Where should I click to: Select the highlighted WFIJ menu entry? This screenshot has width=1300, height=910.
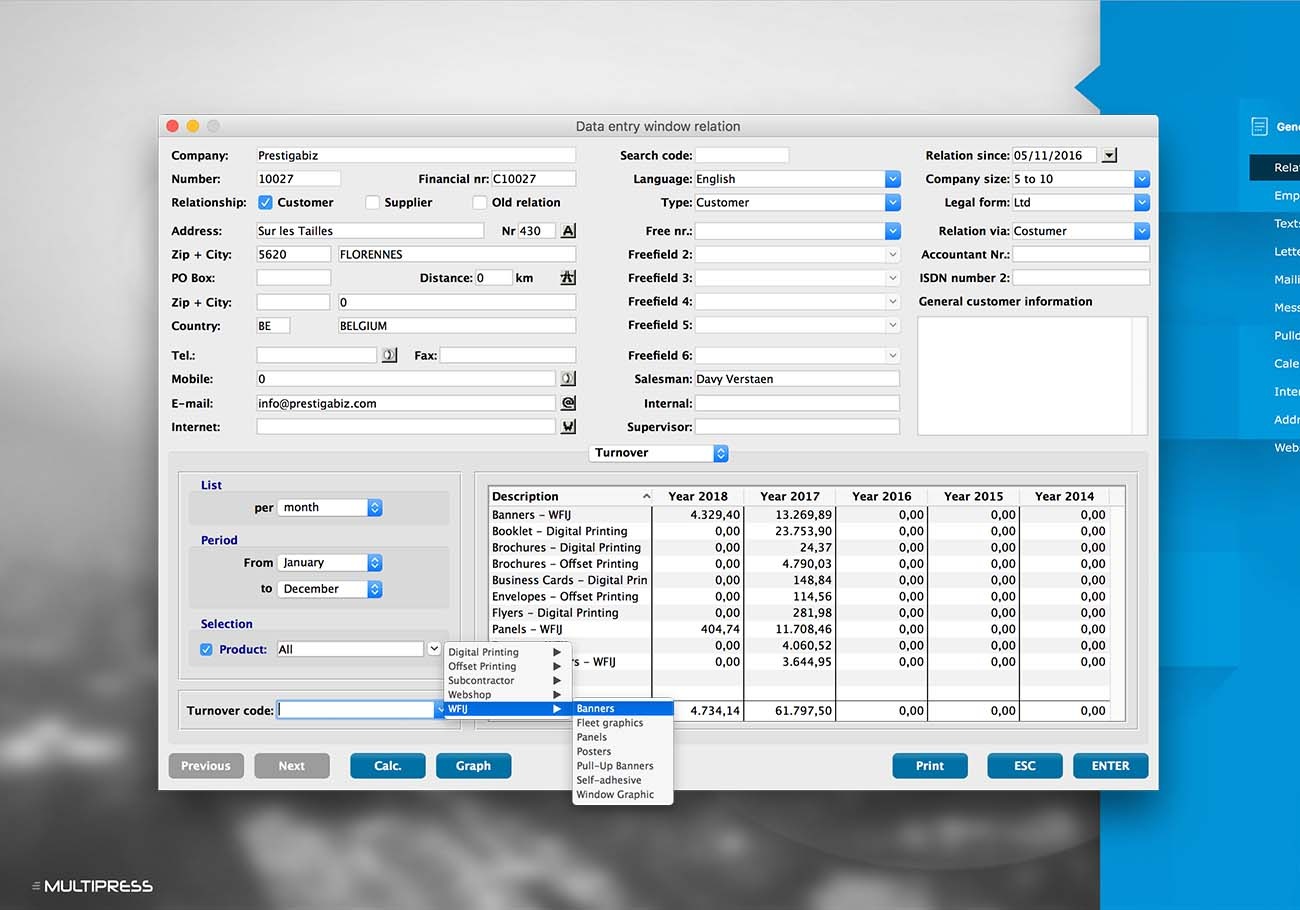pyautogui.click(x=507, y=709)
